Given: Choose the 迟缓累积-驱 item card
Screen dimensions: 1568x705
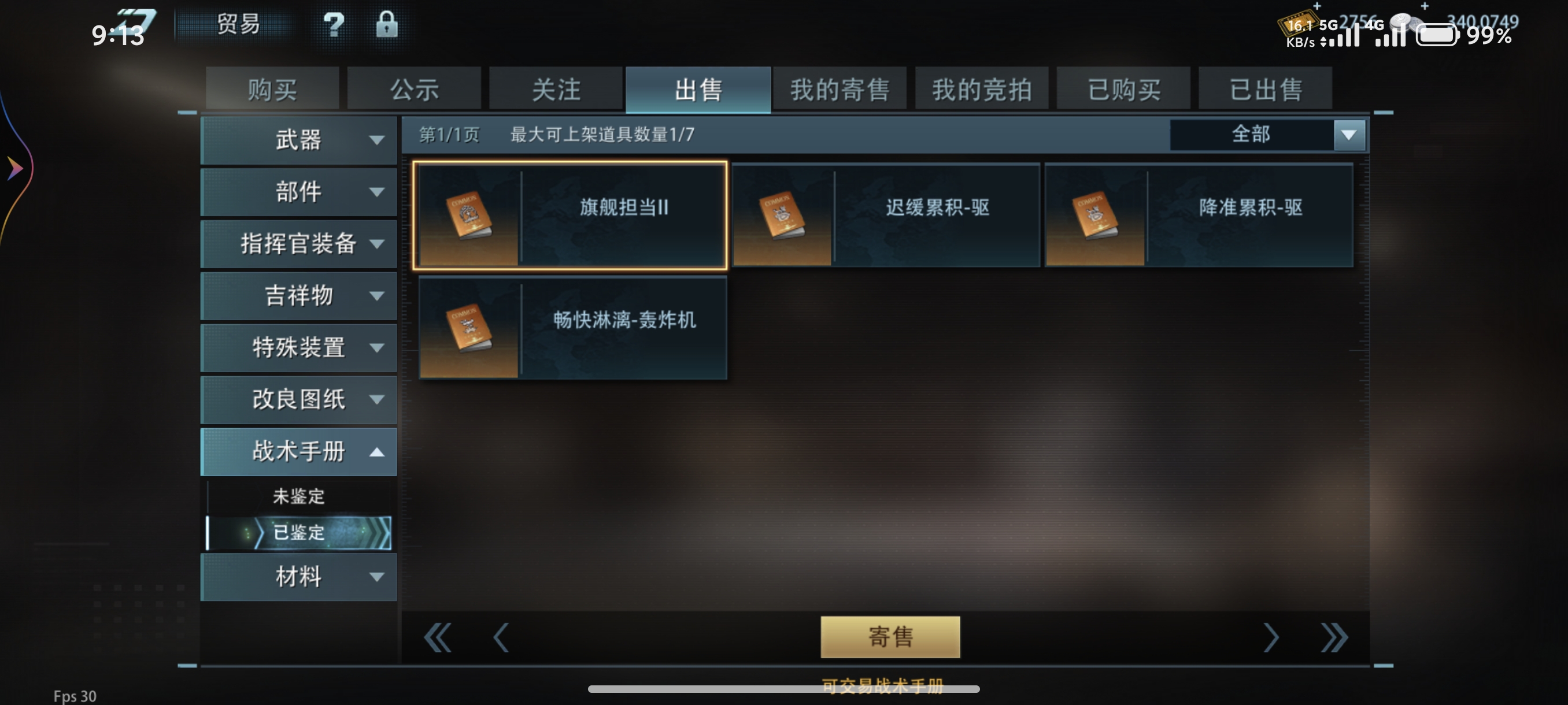Looking at the screenshot, I should coord(886,215).
